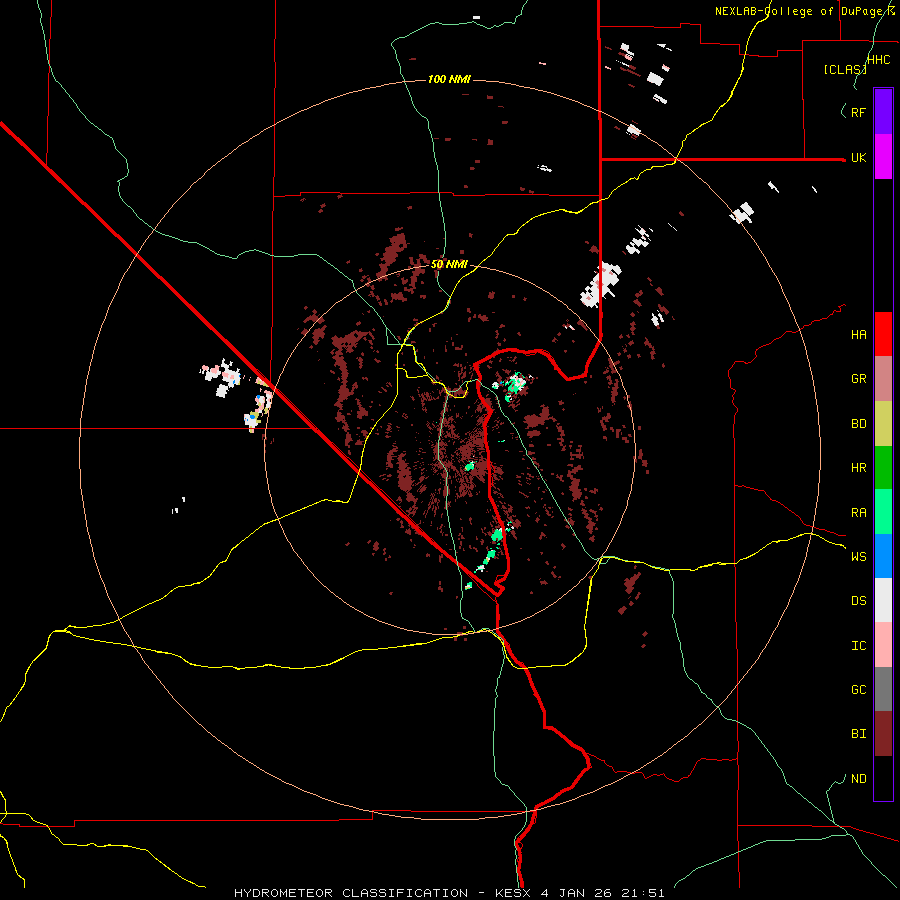Click the UK legend label
The height and width of the screenshot is (900, 900).
coord(858,158)
